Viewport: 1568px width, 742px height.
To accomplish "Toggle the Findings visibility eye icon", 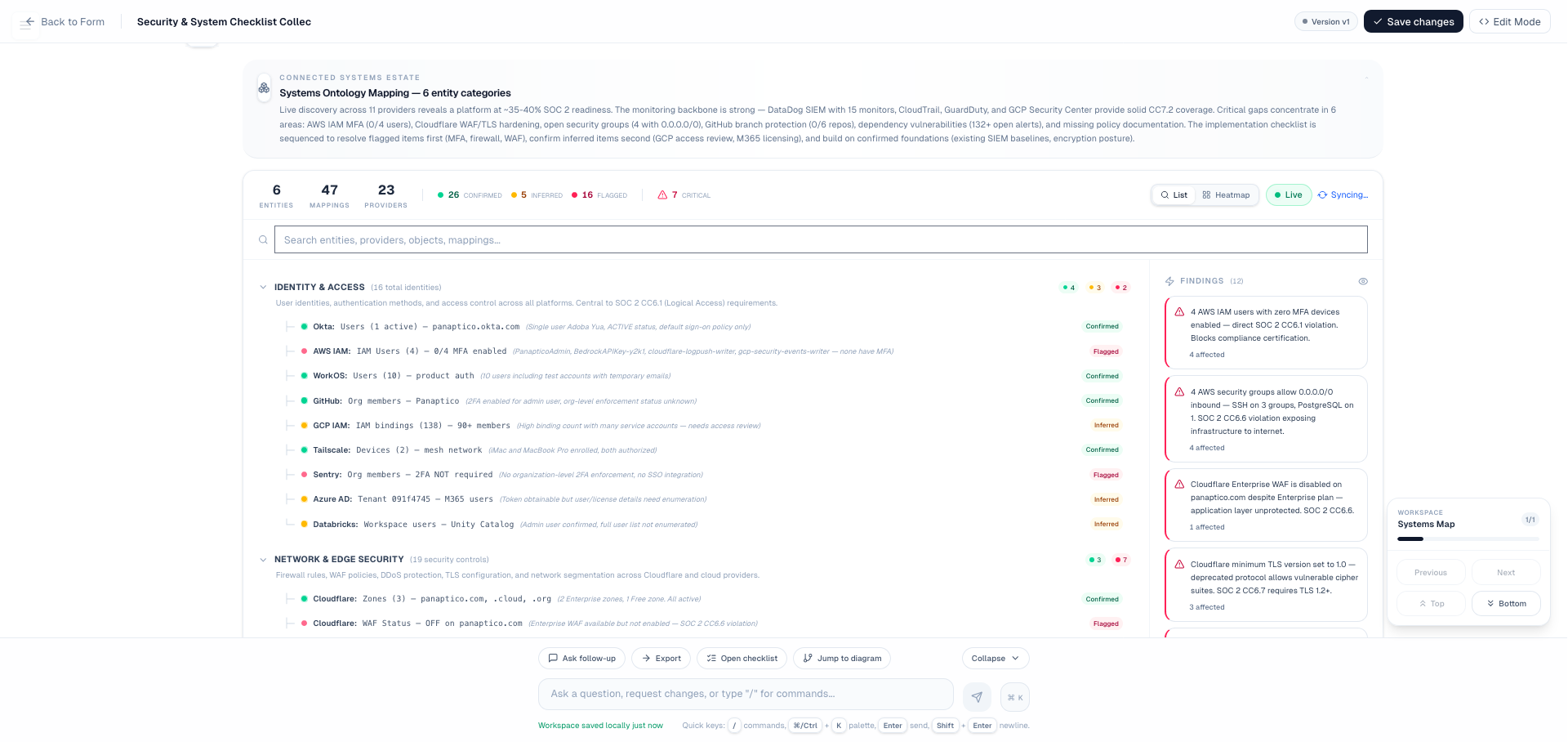I will click(x=1362, y=280).
